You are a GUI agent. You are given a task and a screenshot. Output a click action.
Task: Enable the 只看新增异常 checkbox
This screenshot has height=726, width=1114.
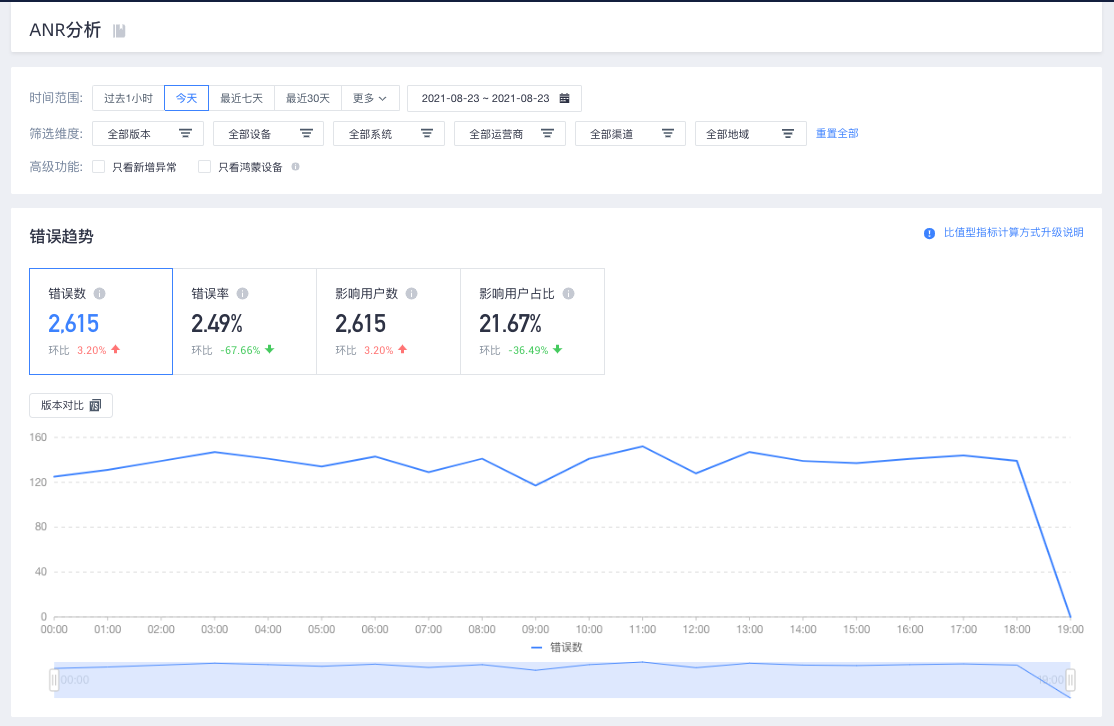pos(99,167)
